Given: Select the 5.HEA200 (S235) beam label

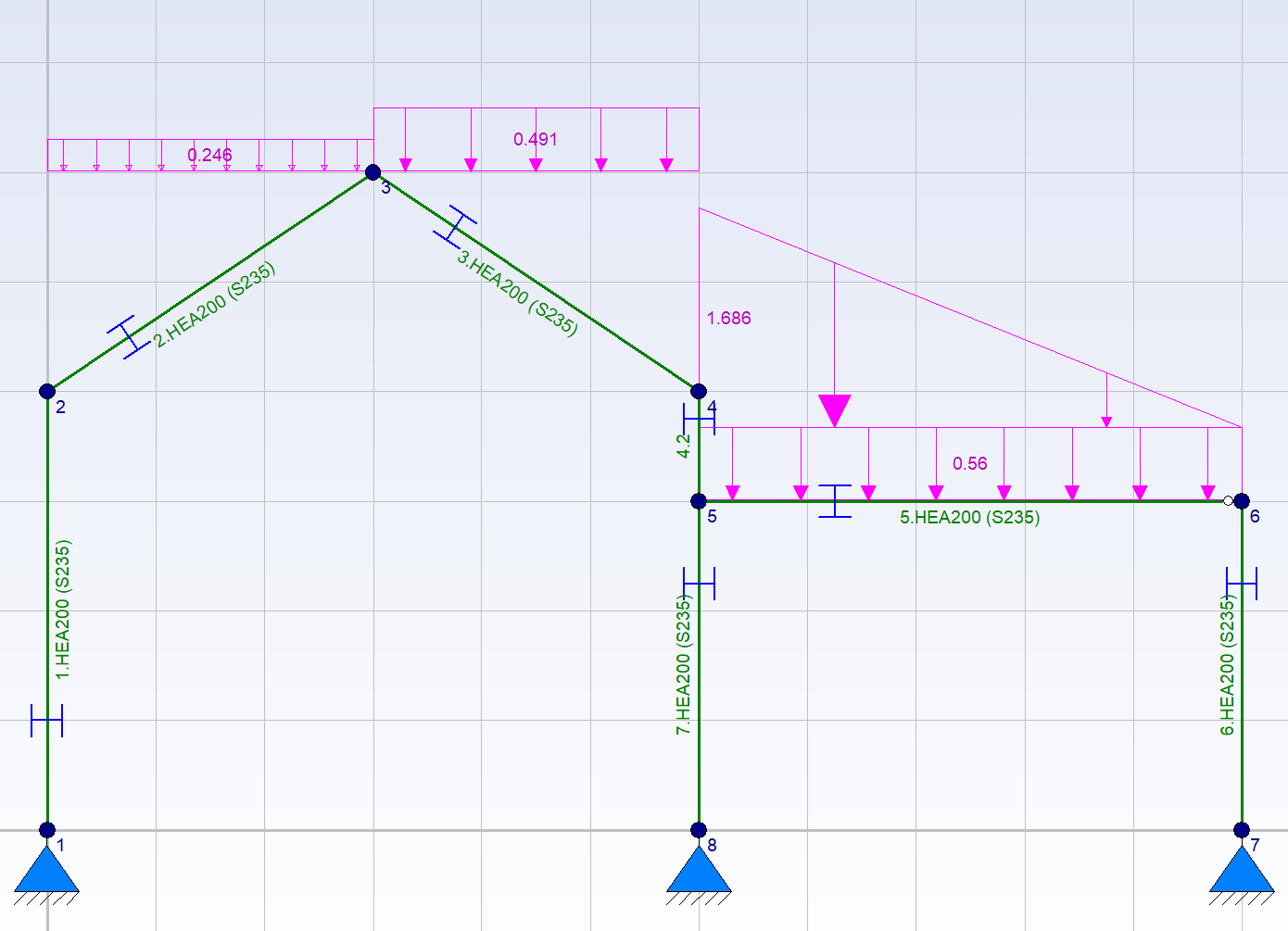Looking at the screenshot, I should pos(969,517).
